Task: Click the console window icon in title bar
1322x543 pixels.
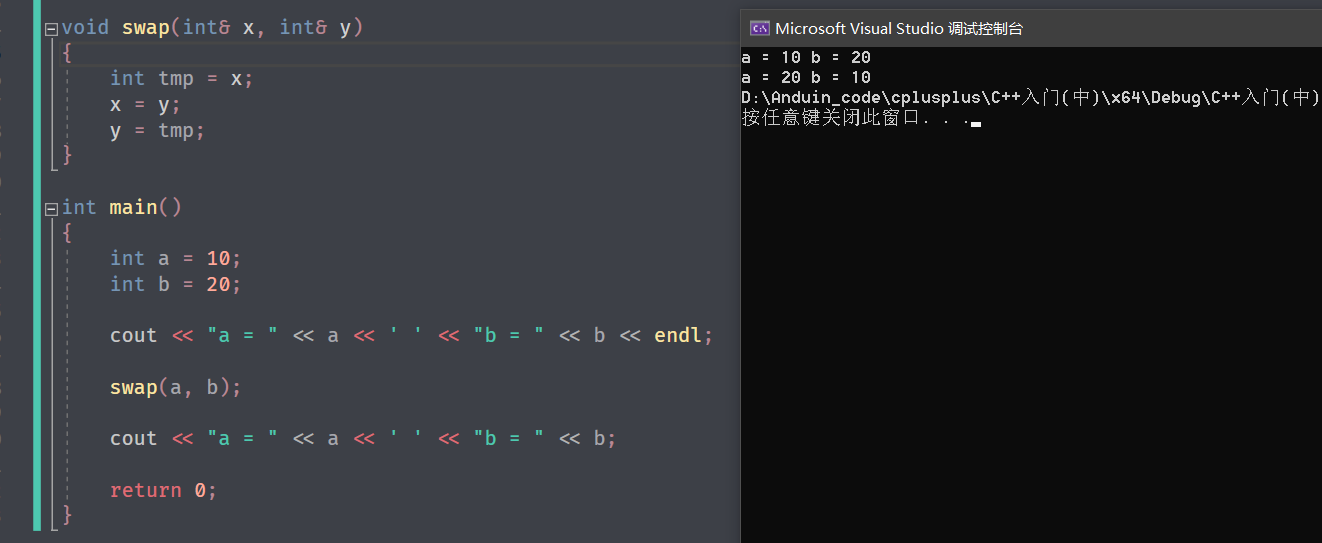Action: (x=760, y=28)
